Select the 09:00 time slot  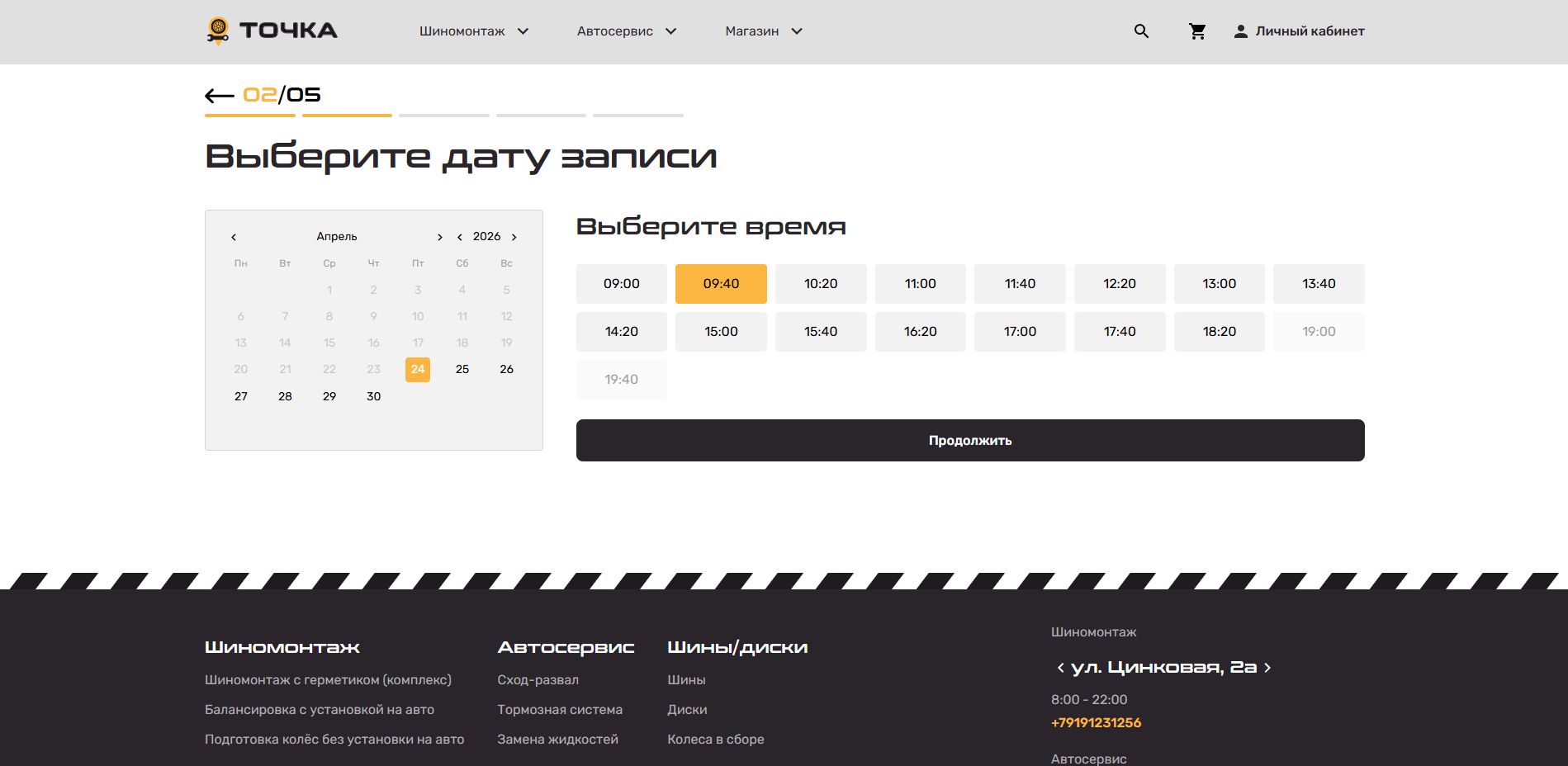(x=621, y=284)
